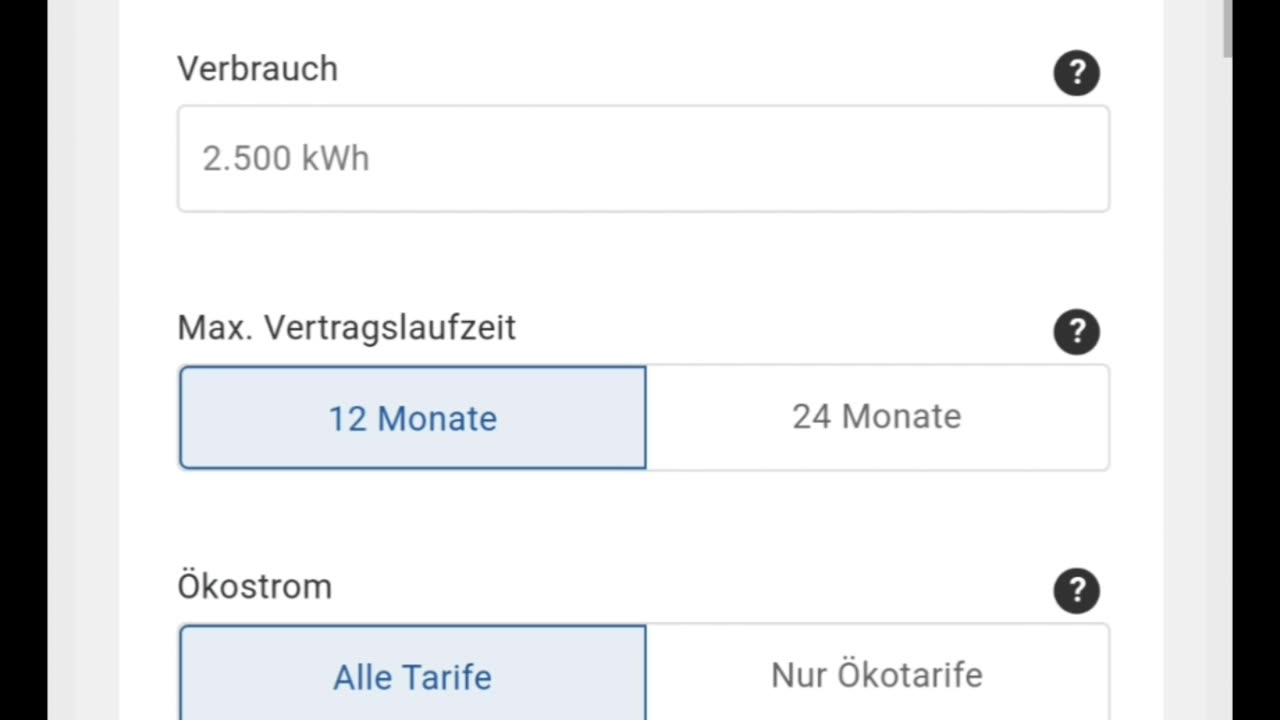
Task: Show help for Max. Vertragslaufzeit
Action: pyautogui.click(x=1076, y=332)
